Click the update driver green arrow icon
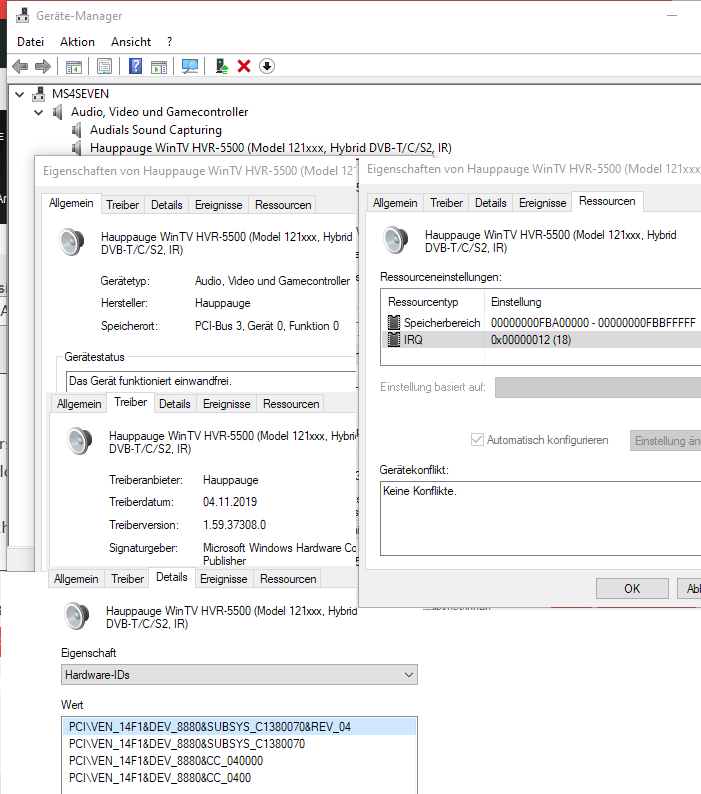Image resolution: width=701 pixels, height=794 pixels. tap(221, 66)
